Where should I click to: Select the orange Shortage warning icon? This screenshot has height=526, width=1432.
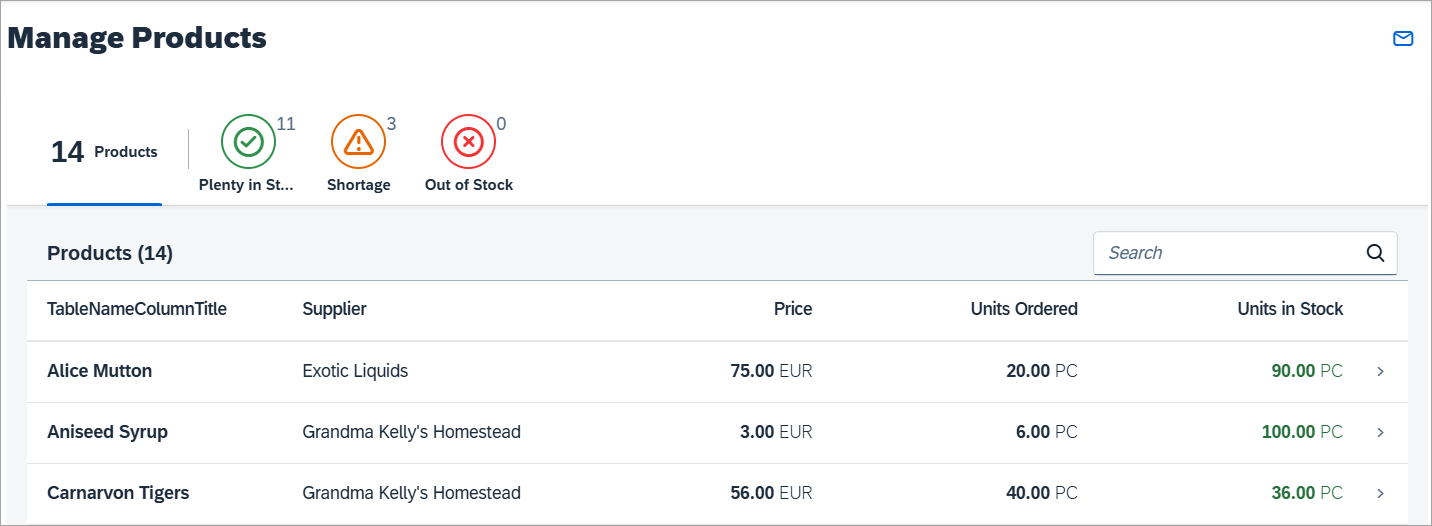tap(358, 143)
